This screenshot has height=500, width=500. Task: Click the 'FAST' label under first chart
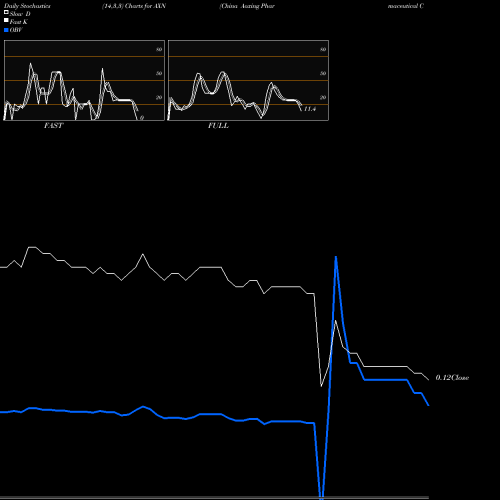53,126
